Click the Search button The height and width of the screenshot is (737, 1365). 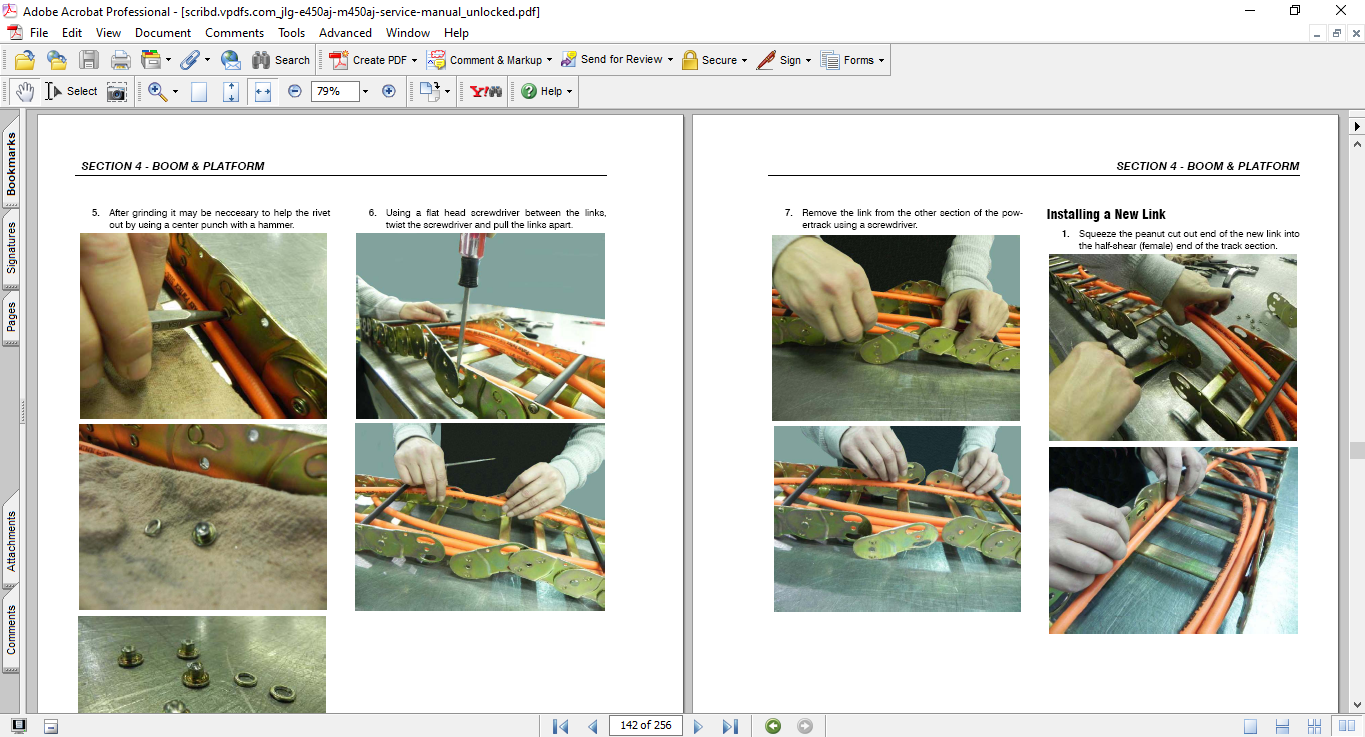point(281,60)
